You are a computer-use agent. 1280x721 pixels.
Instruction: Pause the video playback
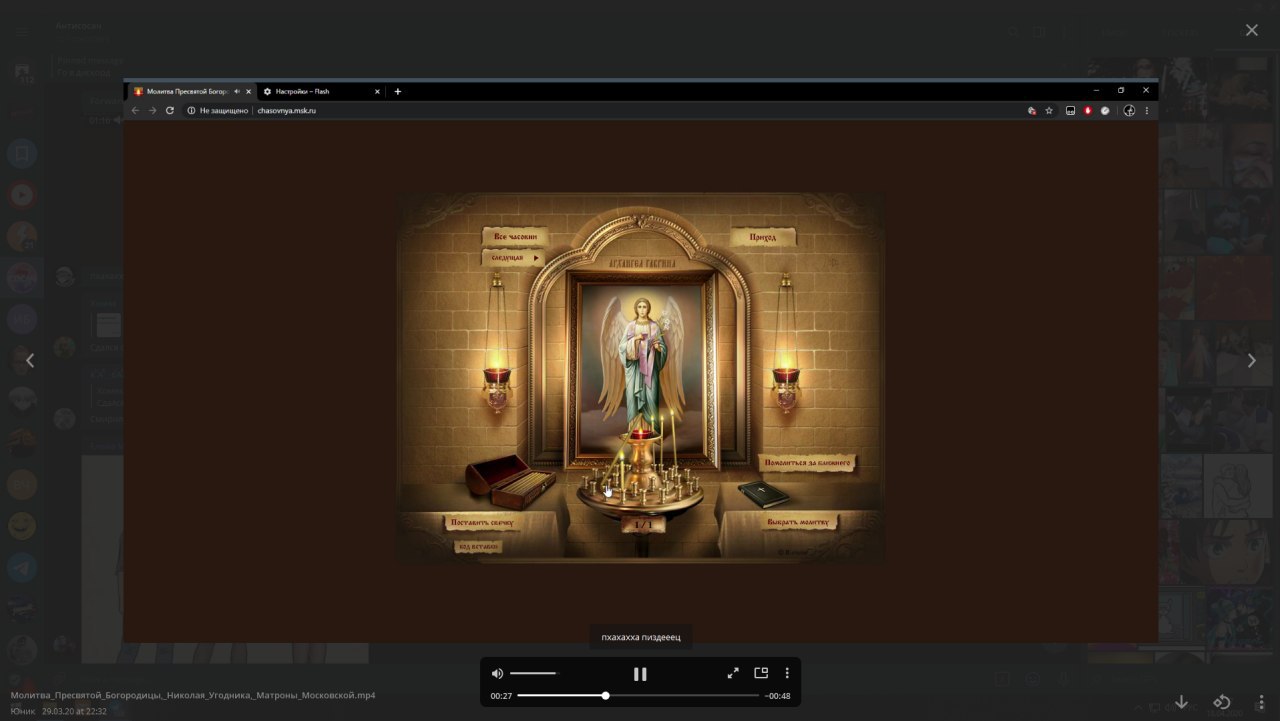pyautogui.click(x=640, y=674)
